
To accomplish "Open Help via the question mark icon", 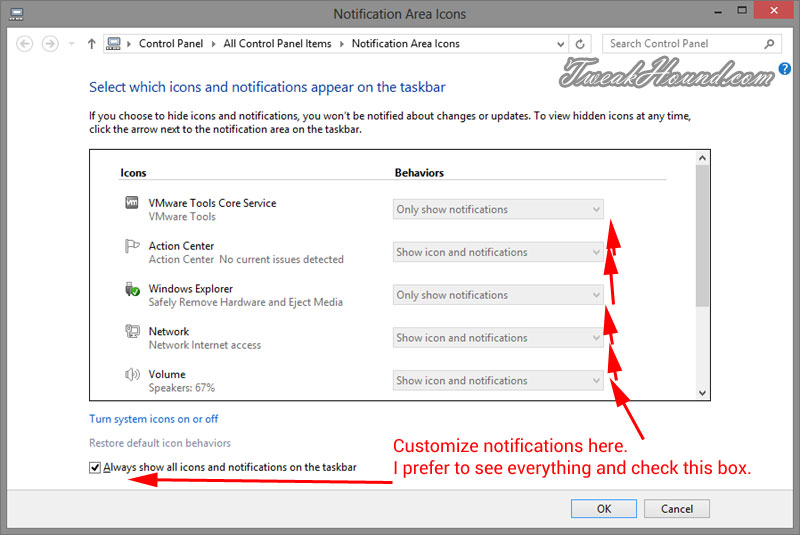I will click(785, 69).
